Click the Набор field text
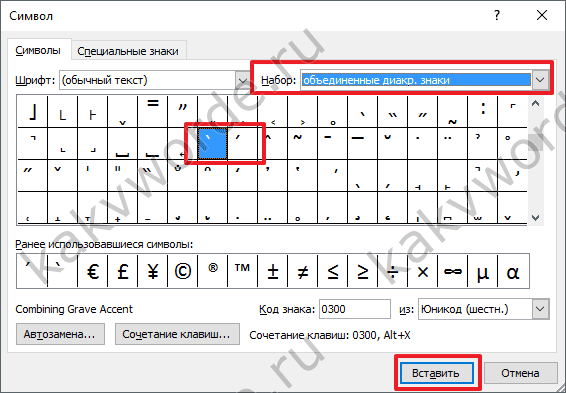566x393 pixels. coord(416,80)
